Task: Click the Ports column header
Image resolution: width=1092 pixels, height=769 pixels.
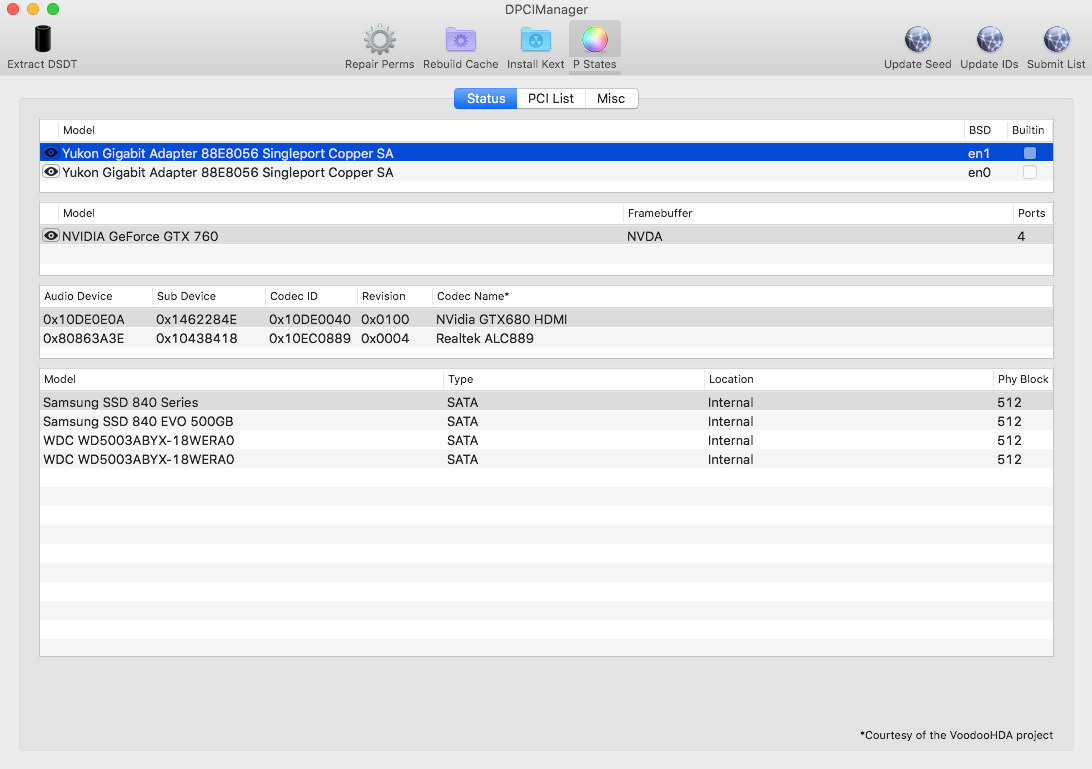Action: [1031, 213]
